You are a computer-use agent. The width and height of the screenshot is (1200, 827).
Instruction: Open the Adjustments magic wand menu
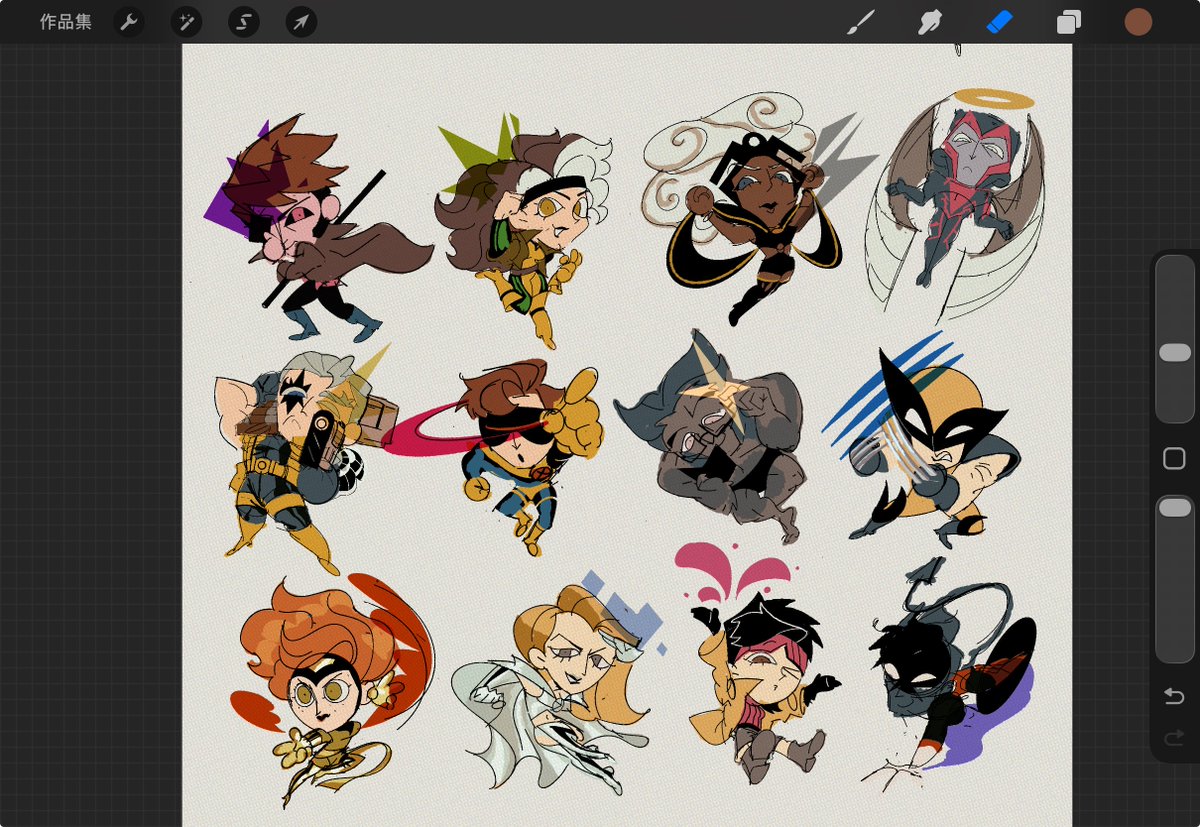pos(186,22)
